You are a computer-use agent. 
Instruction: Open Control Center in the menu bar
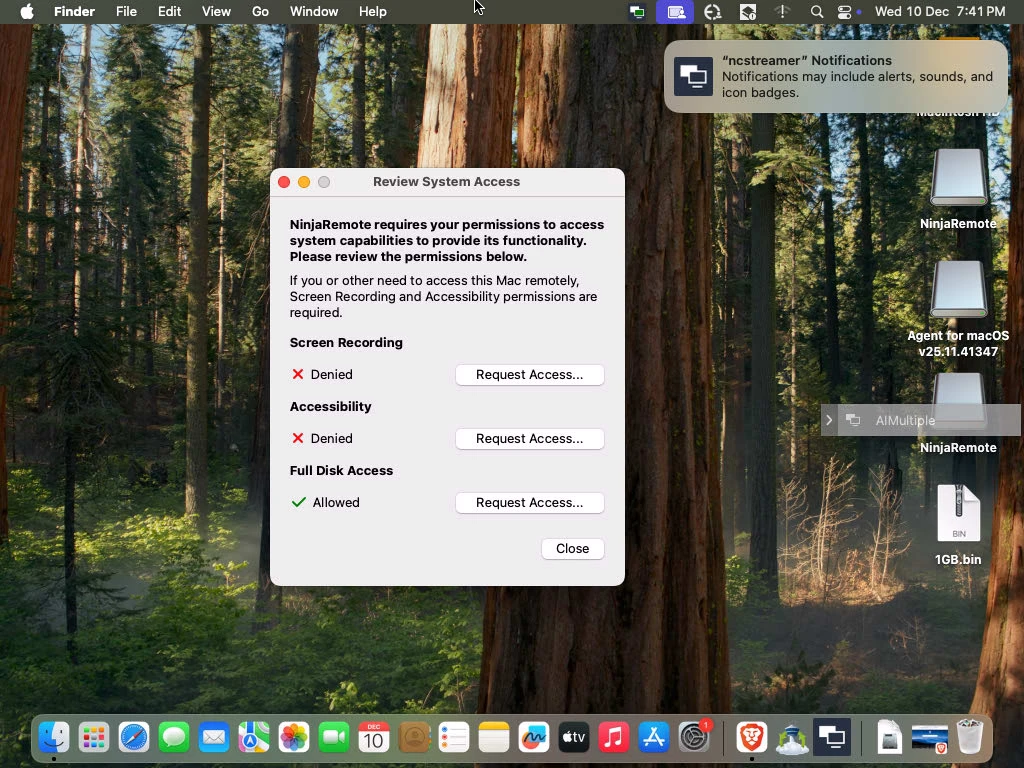pos(844,12)
